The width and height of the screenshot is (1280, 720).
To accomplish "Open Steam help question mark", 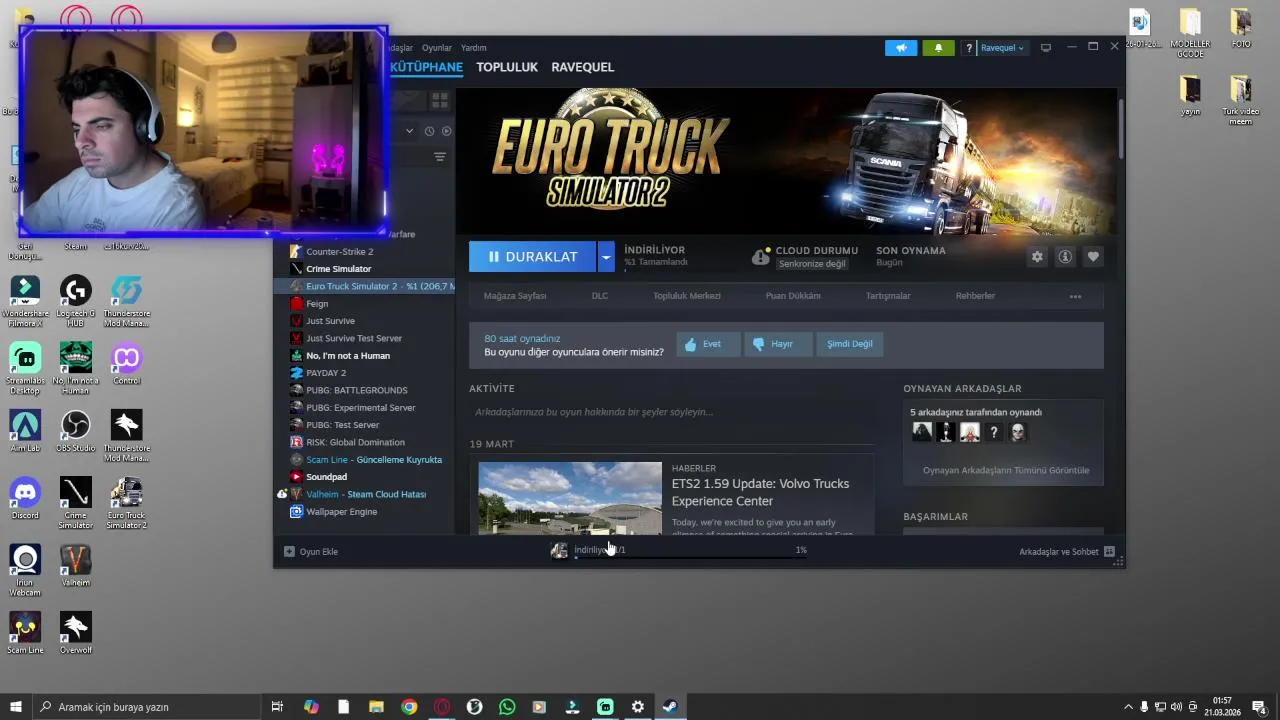I will pyautogui.click(x=968, y=48).
